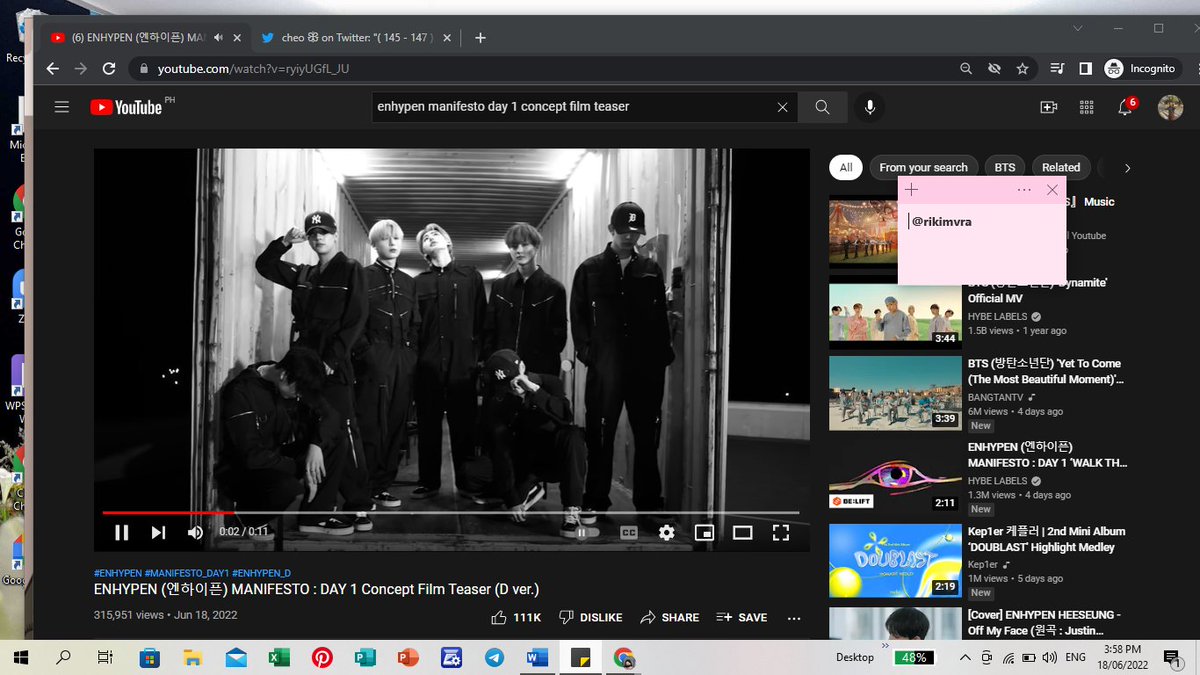
Task: Open BTS Yet To Come video thumbnail
Action: point(895,393)
